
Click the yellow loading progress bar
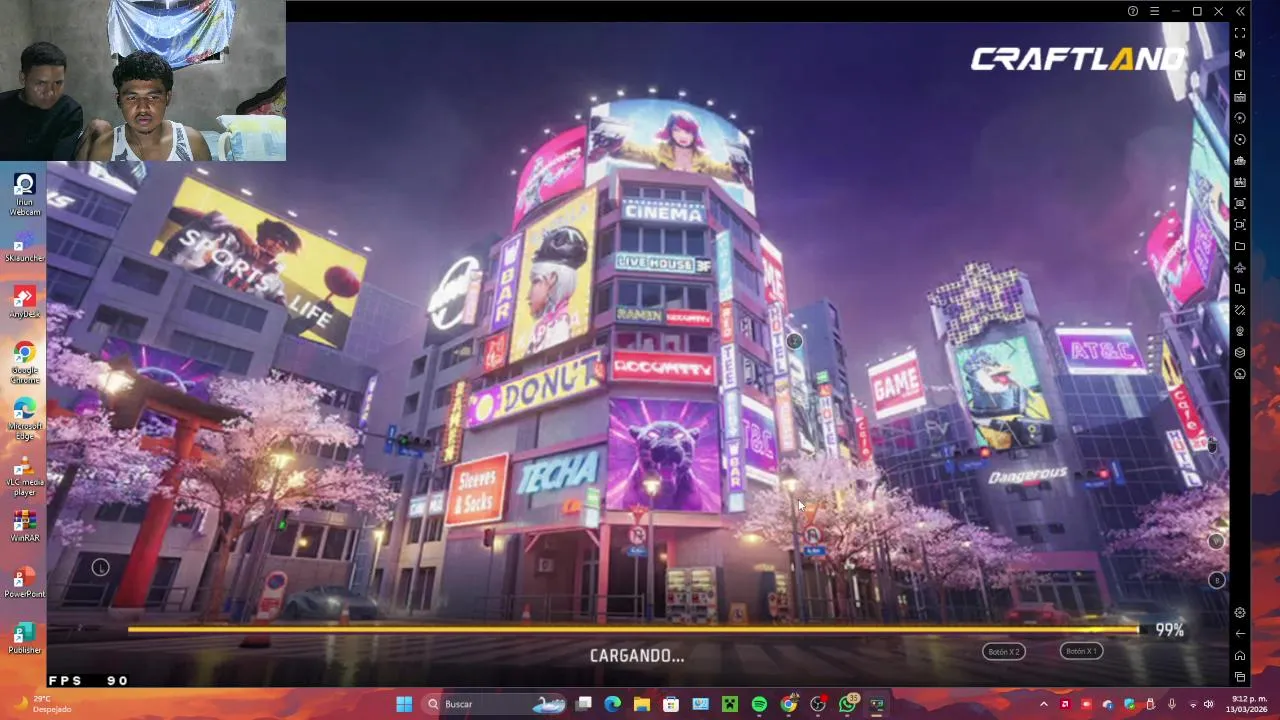point(633,630)
